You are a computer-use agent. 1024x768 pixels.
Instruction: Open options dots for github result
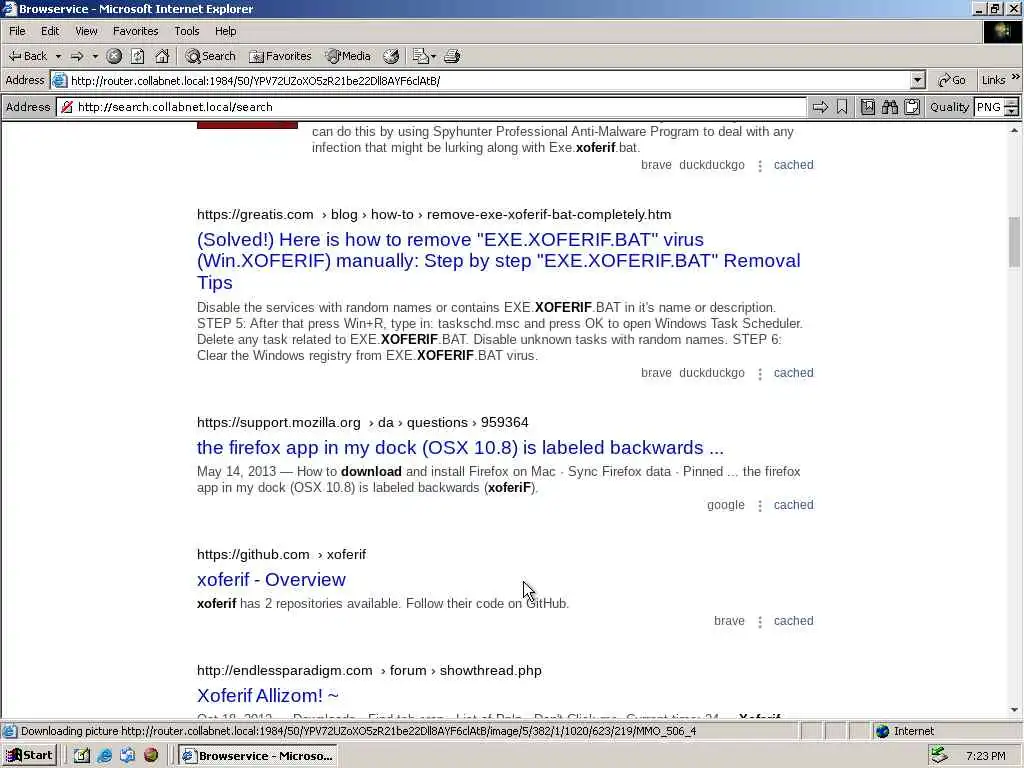click(760, 622)
